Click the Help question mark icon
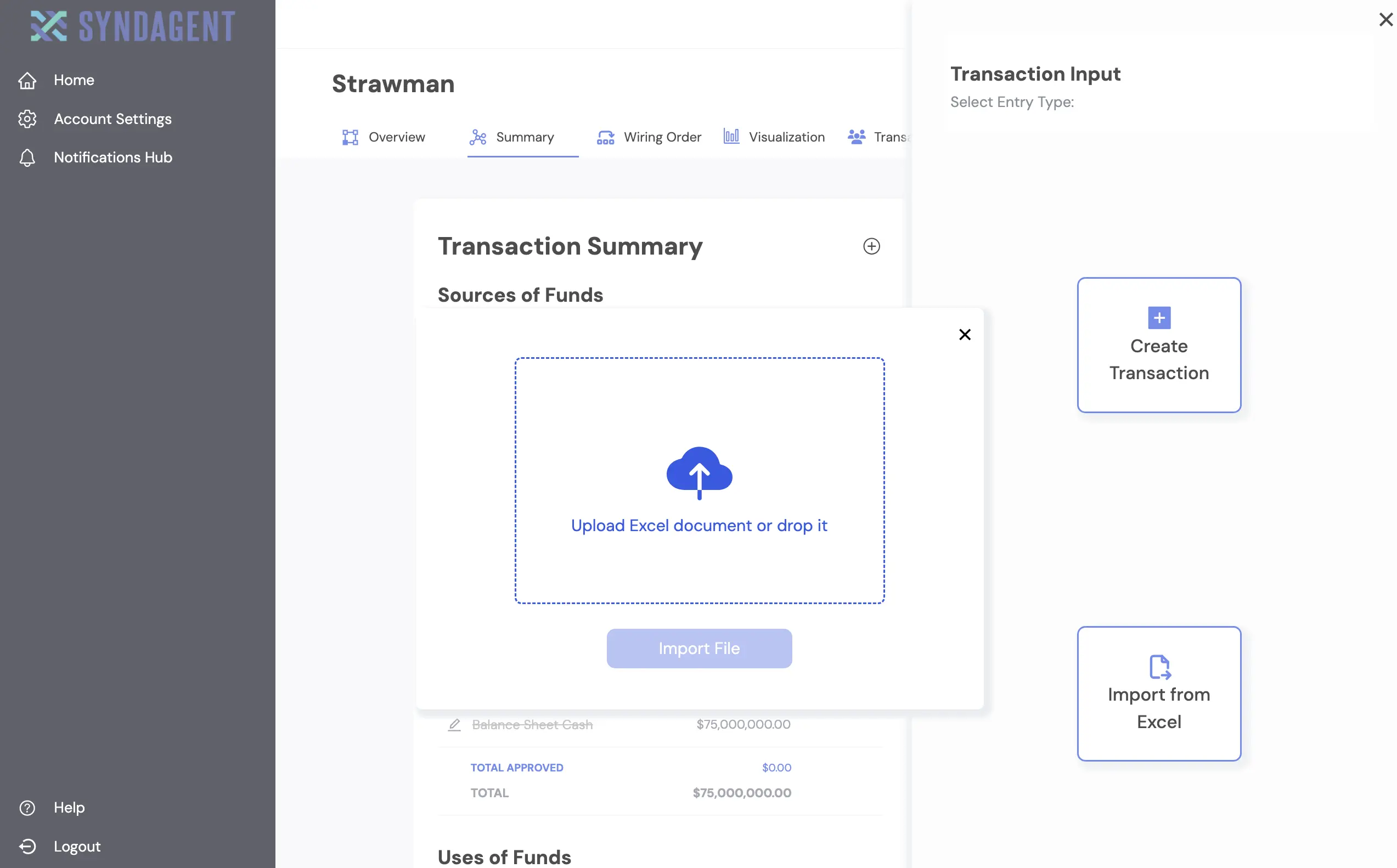 click(27, 808)
